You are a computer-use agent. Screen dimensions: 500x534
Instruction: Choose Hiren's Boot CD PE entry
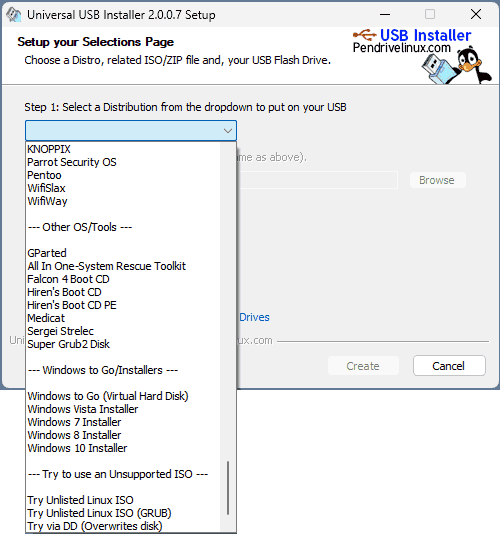coord(72,305)
